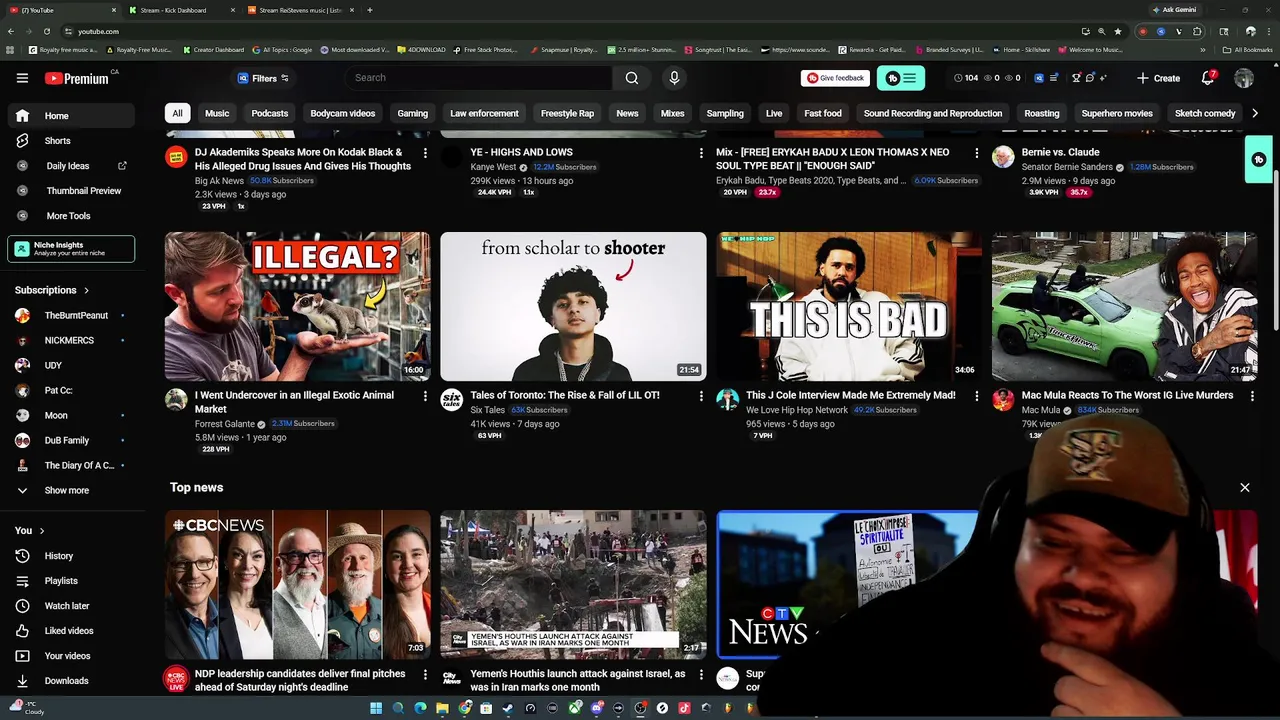Open the account avatar menu
Screen dimensions: 1280x720
click(1244, 78)
